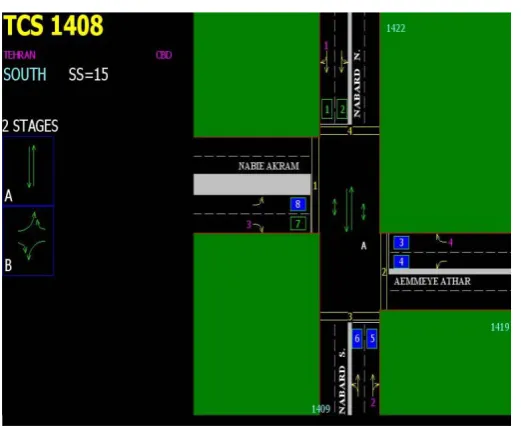Image resolution: width=521 pixels, height=426 pixels.
Task: Click left-turn arrow next to detector 4
Action: 441,265
